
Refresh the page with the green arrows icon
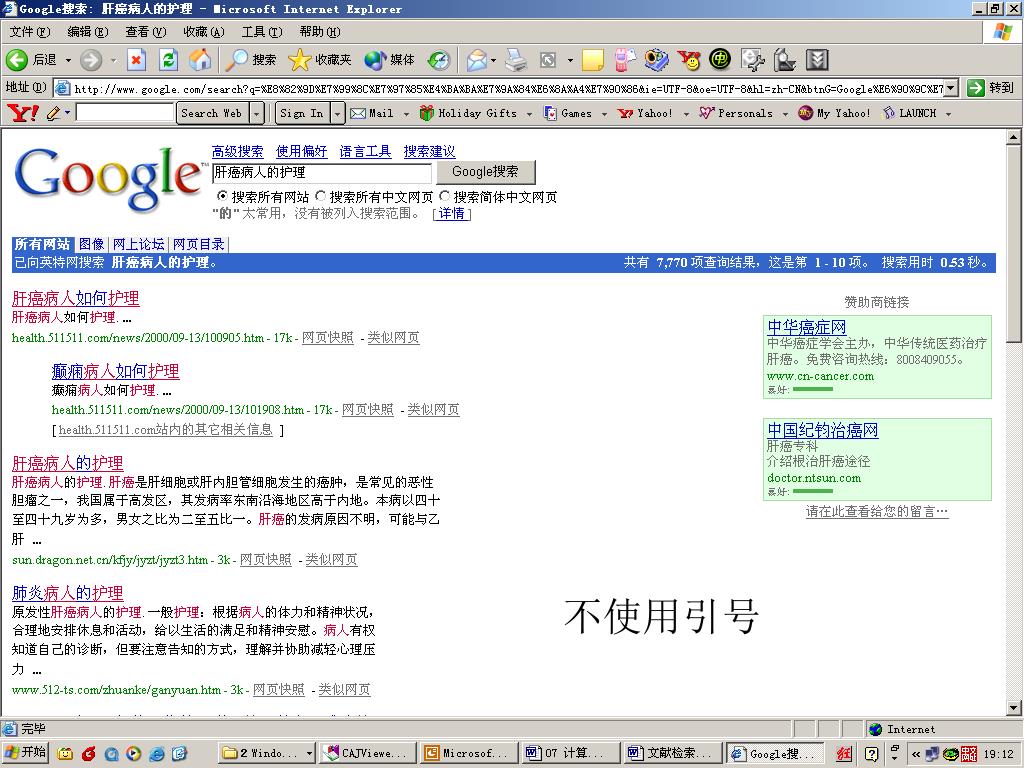[168, 60]
